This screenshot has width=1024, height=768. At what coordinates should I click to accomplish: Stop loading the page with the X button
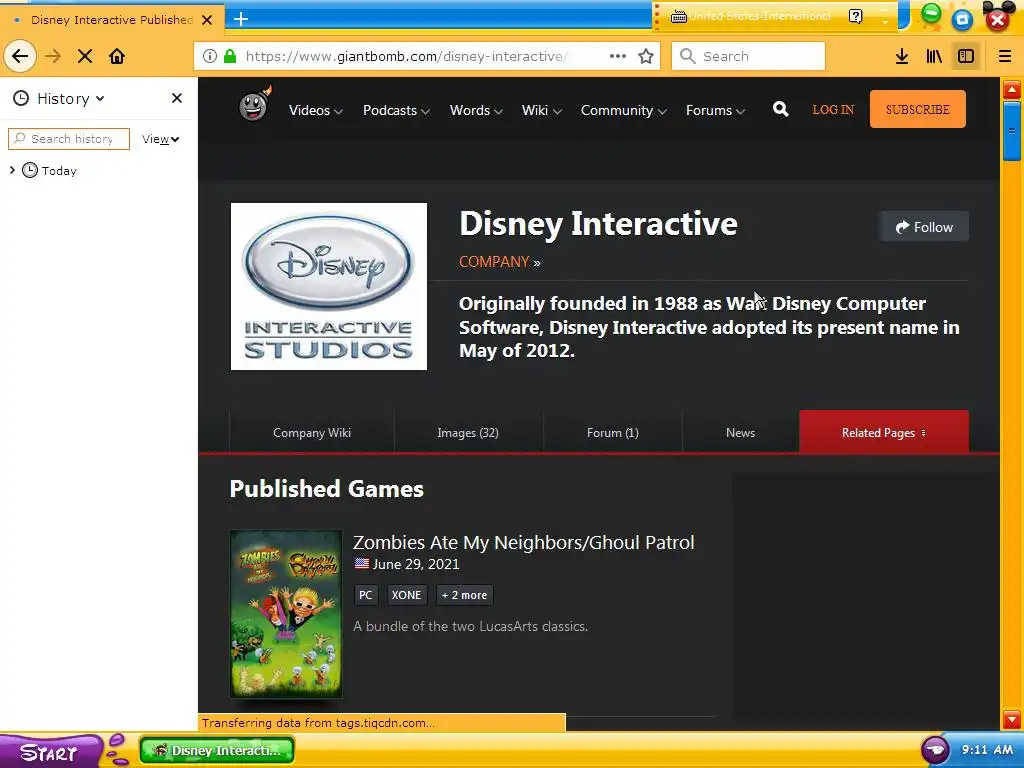[85, 56]
